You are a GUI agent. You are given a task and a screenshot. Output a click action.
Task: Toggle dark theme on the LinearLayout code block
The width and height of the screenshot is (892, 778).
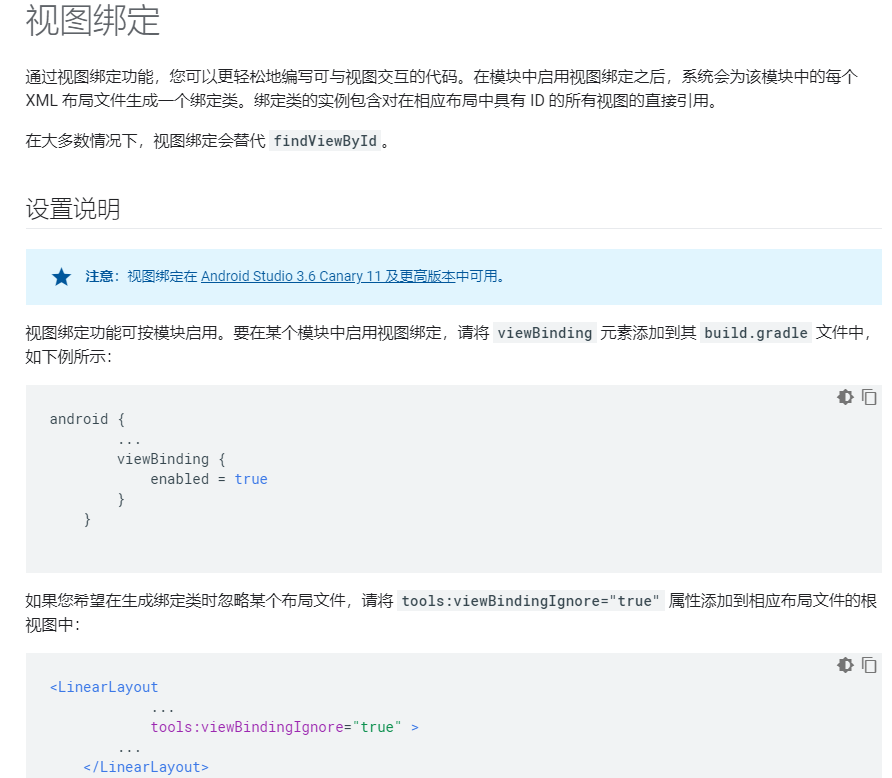pos(845,665)
